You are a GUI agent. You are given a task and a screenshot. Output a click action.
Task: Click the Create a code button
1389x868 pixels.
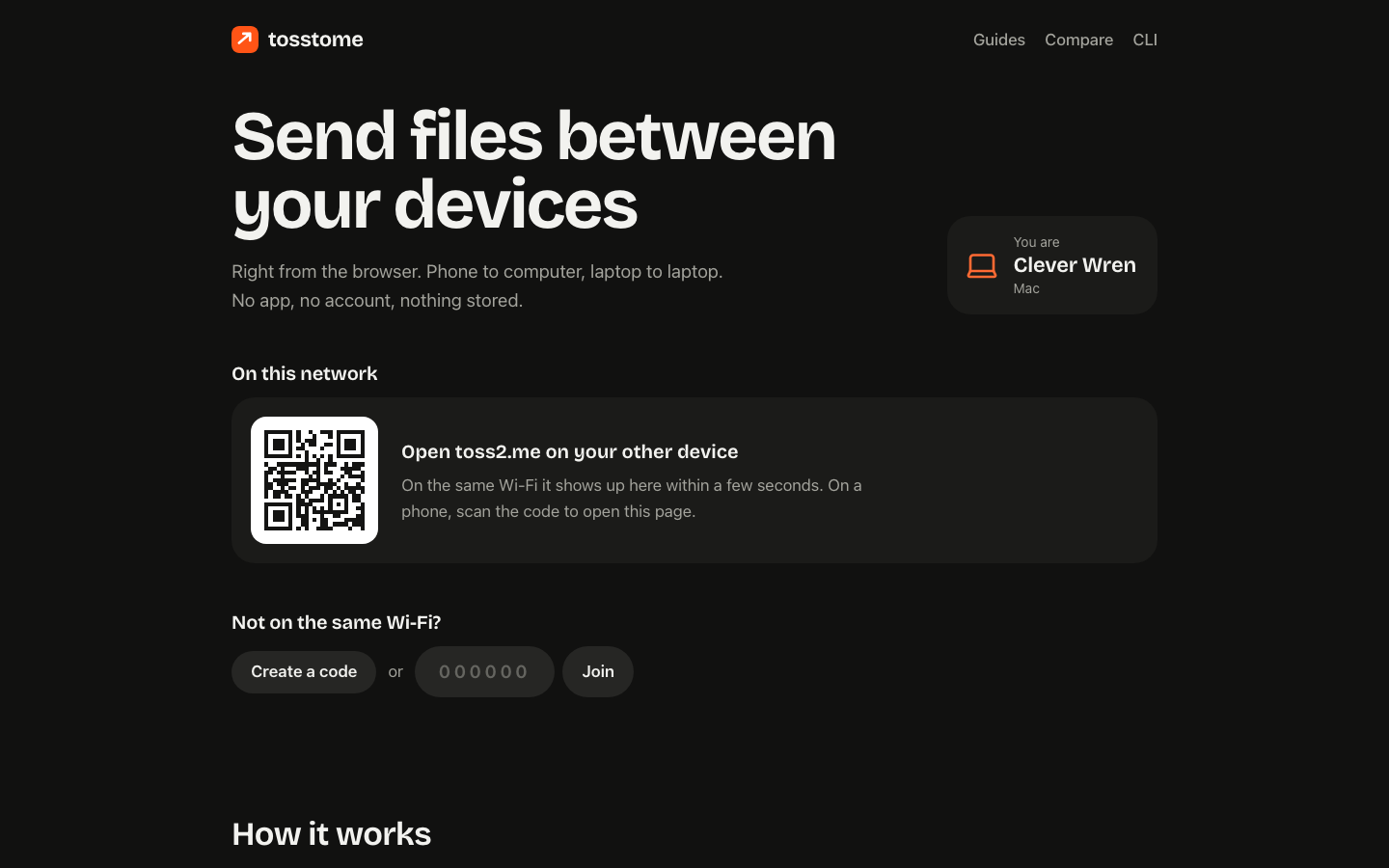point(304,671)
